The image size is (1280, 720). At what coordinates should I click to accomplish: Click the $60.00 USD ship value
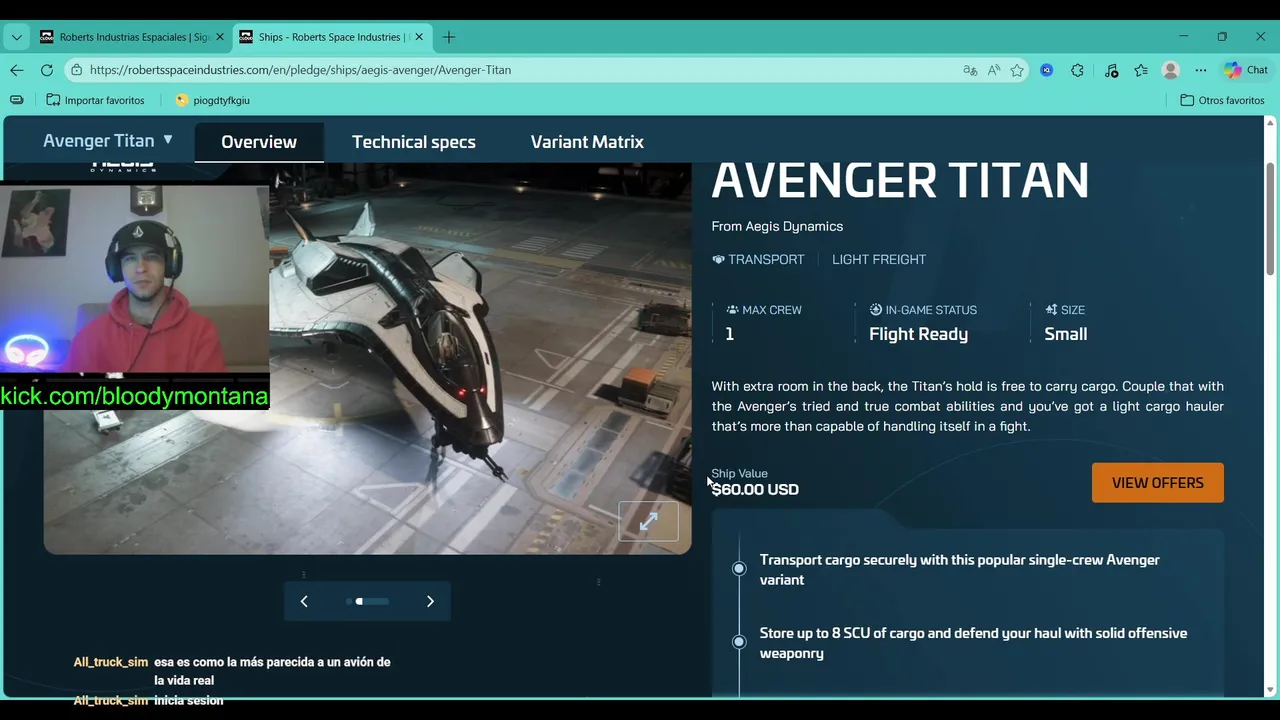coord(755,489)
